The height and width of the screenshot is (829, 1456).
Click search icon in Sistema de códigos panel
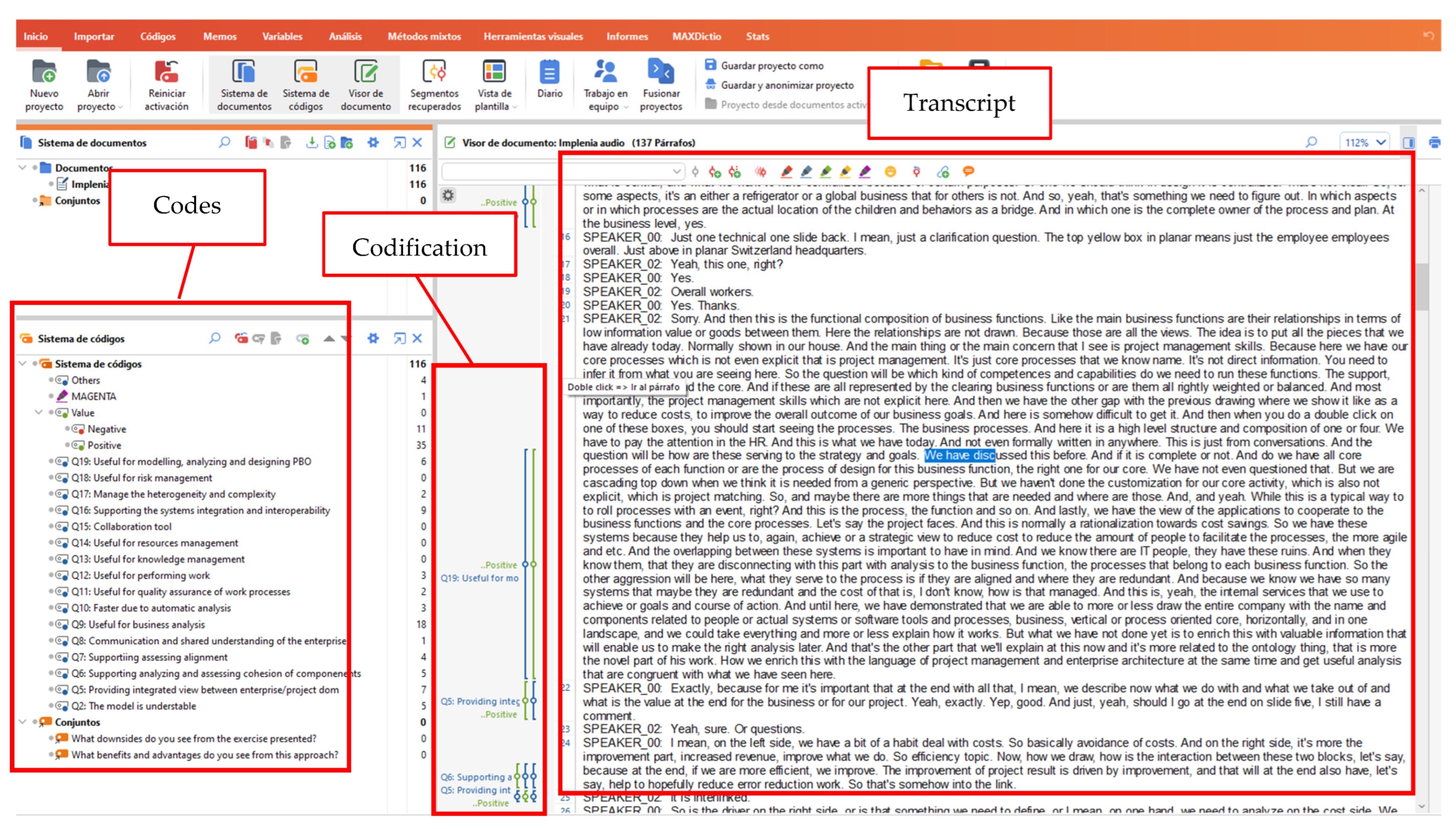tap(215, 339)
